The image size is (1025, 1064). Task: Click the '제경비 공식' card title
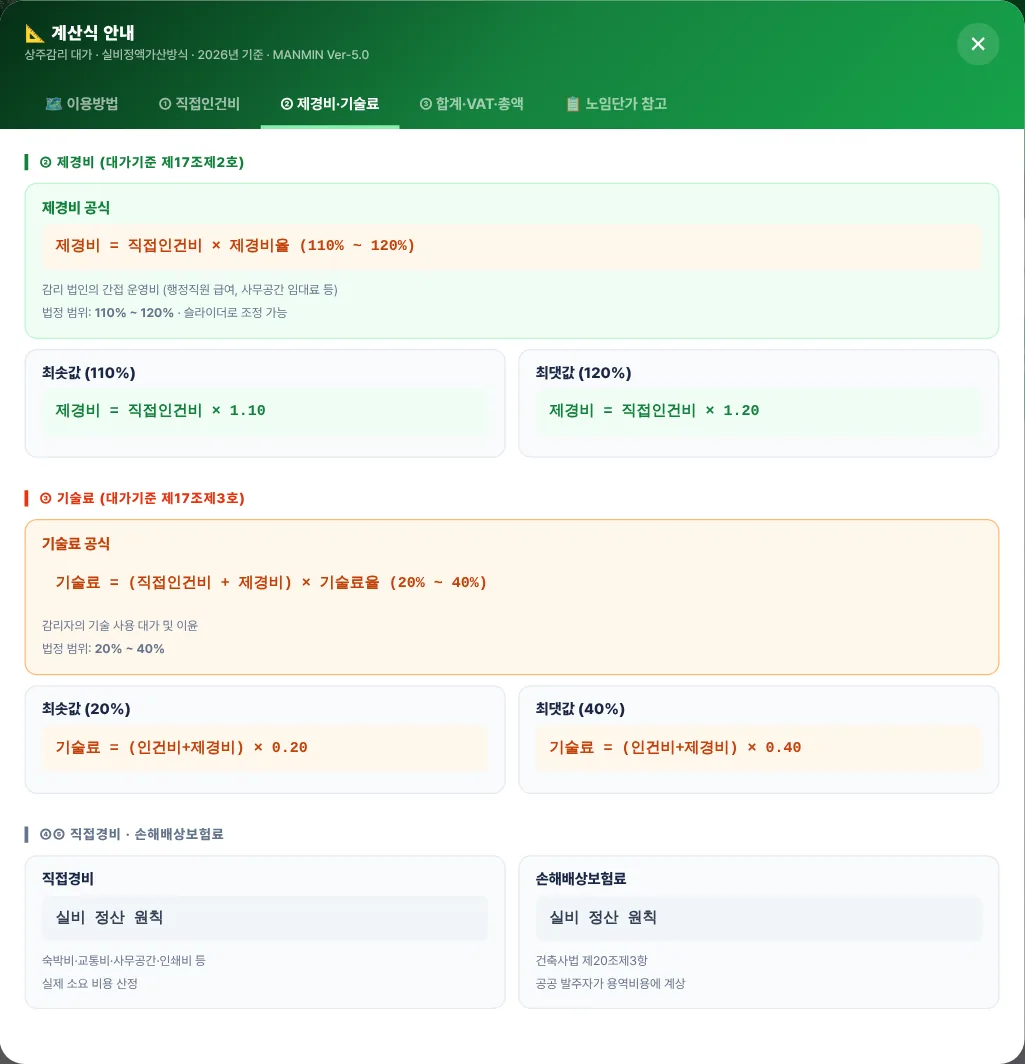pyautogui.click(x=76, y=208)
